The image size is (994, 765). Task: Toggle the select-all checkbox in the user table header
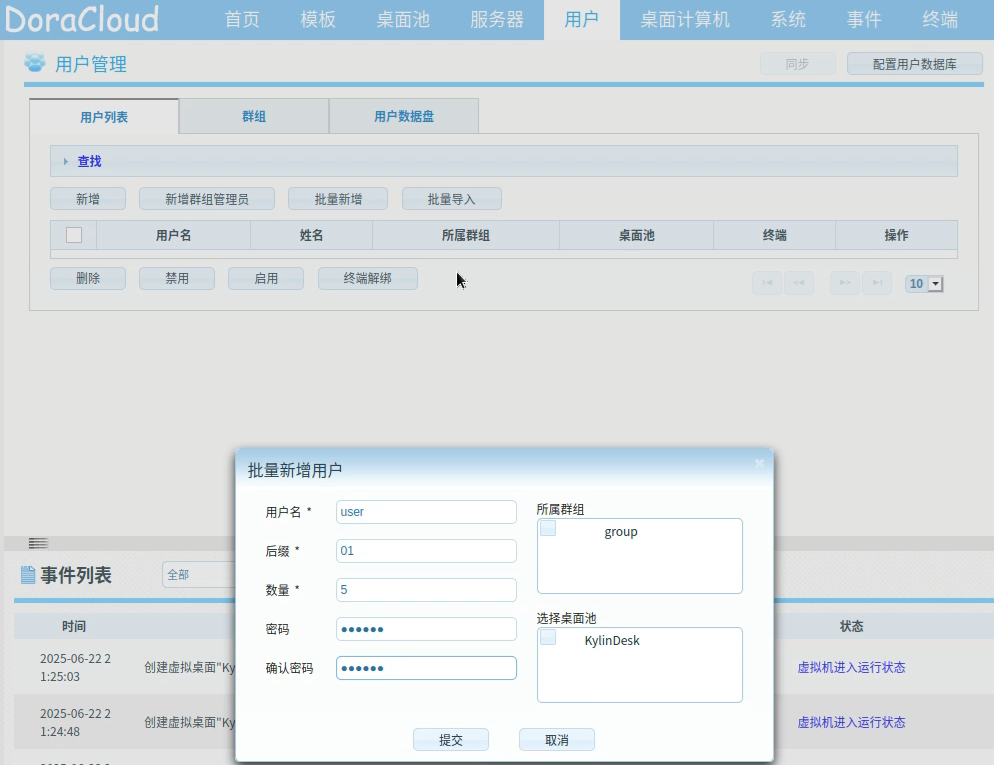[x=71, y=235]
